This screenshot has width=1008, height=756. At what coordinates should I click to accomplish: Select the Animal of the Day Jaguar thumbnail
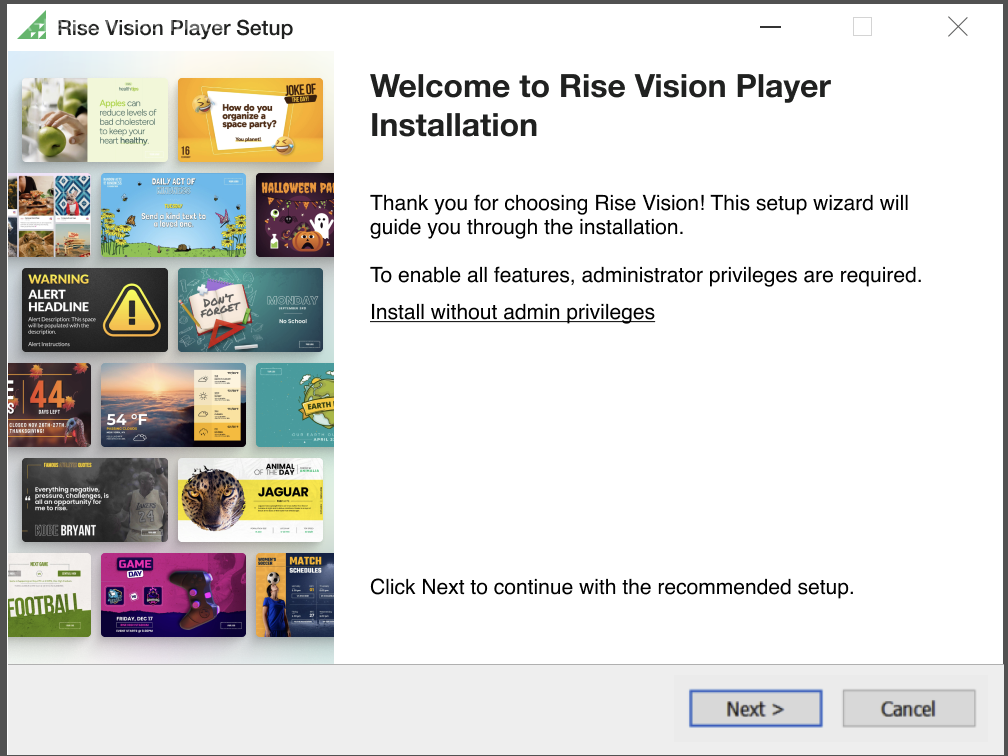[250, 500]
